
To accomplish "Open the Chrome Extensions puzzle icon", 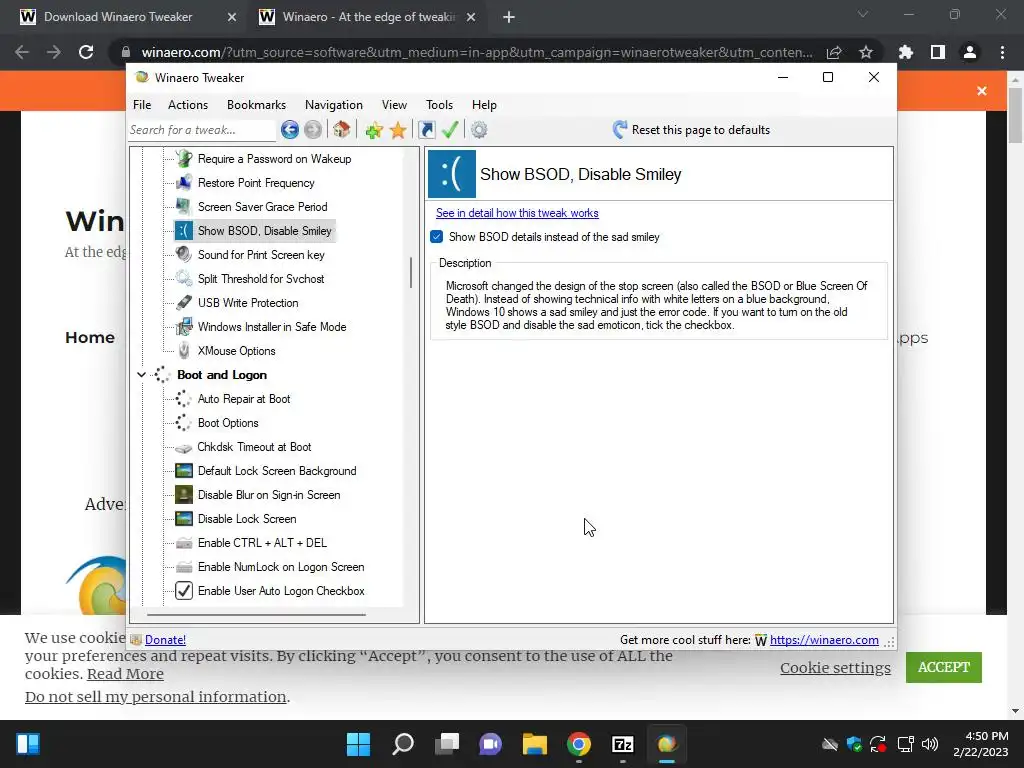I will point(906,52).
